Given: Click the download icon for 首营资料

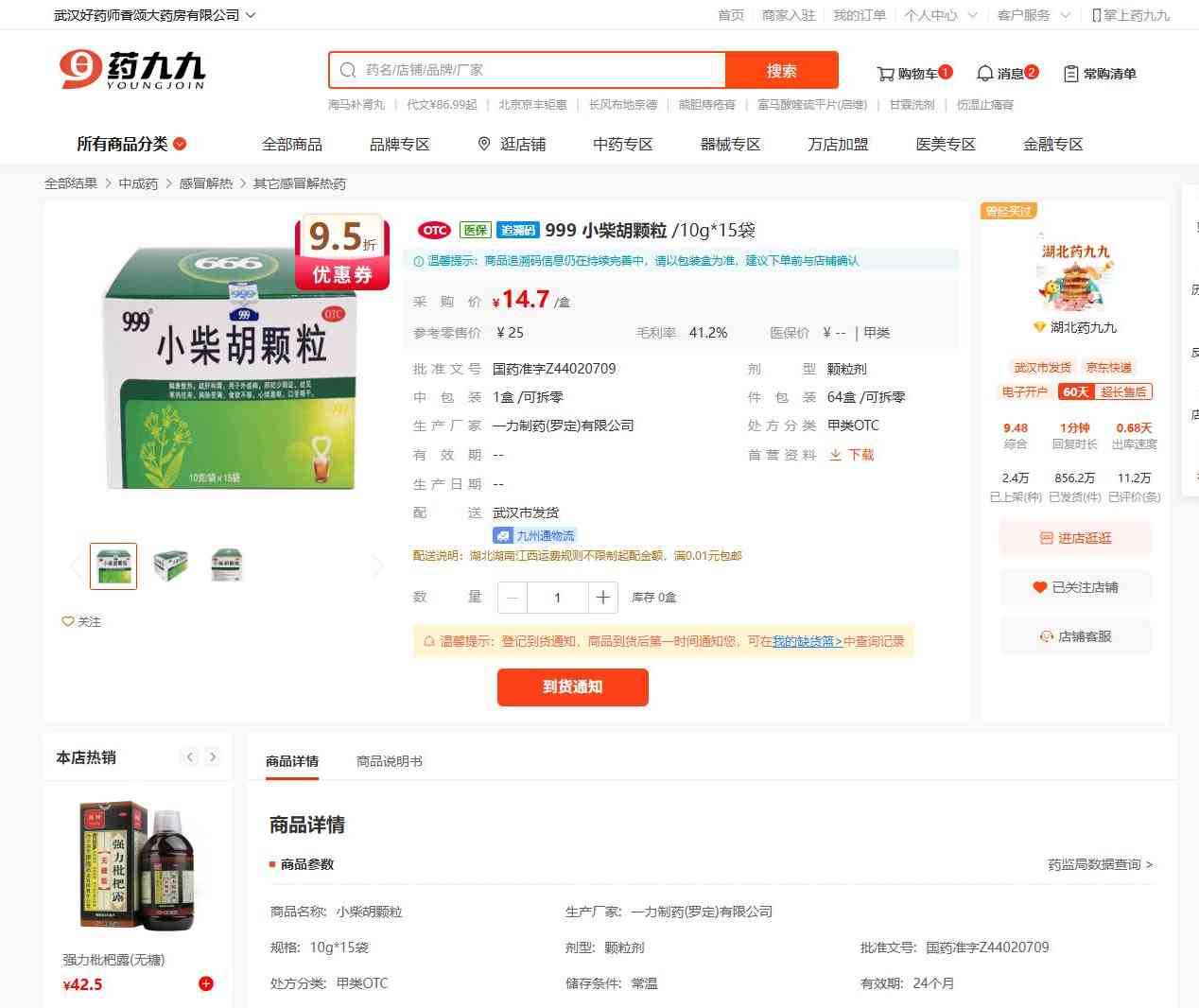Looking at the screenshot, I should click(x=836, y=455).
